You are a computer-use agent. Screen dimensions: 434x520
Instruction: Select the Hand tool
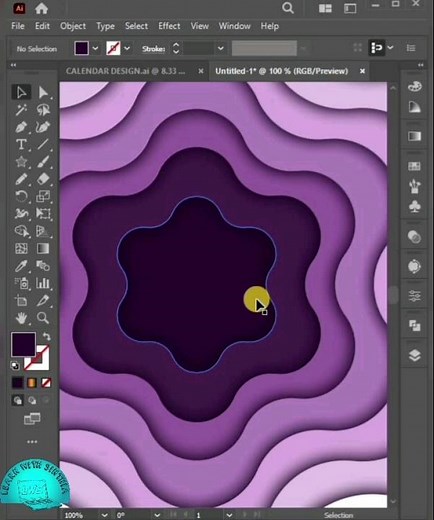pos(21,318)
